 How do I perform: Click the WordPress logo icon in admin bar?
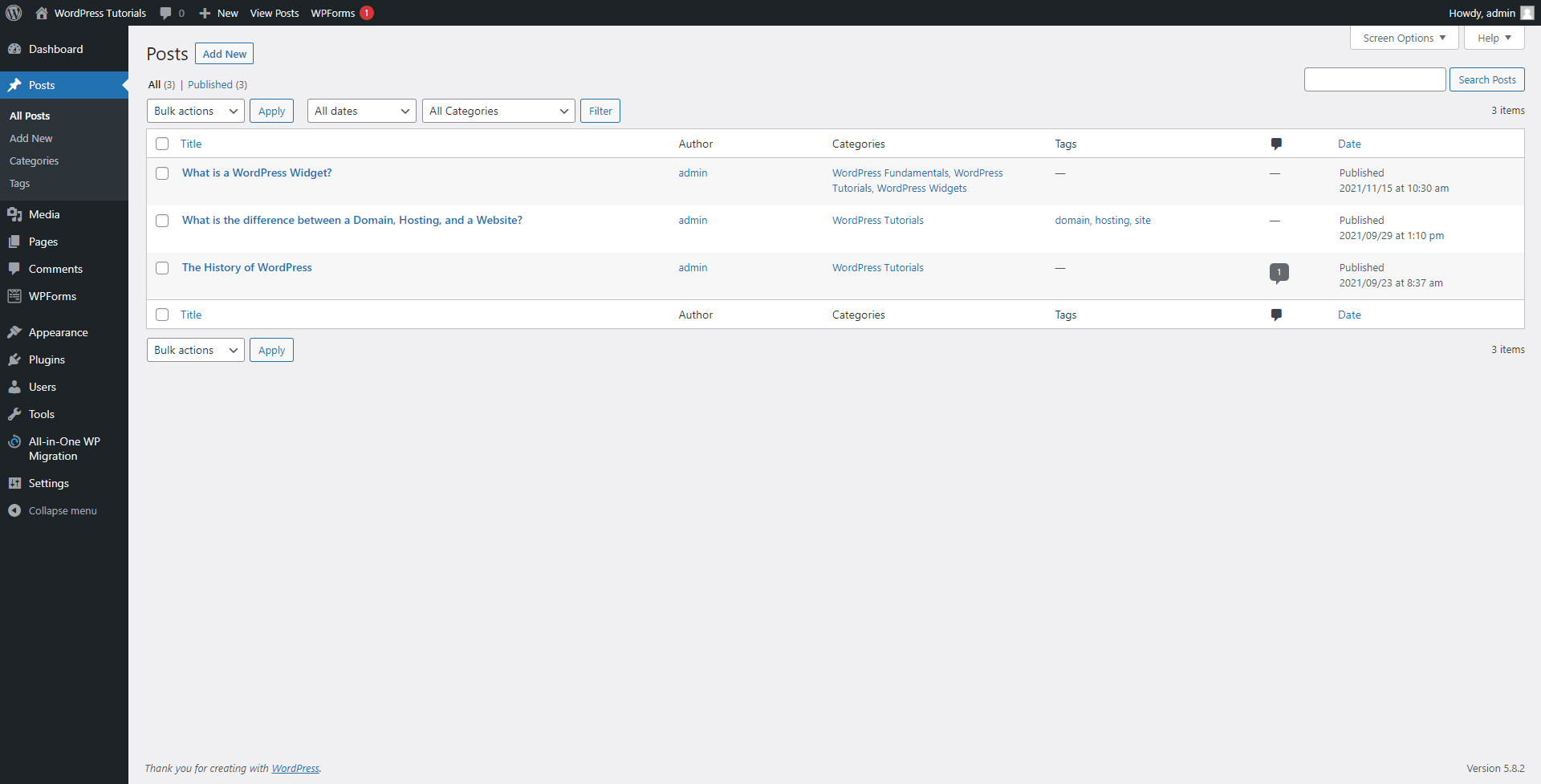pyautogui.click(x=14, y=13)
